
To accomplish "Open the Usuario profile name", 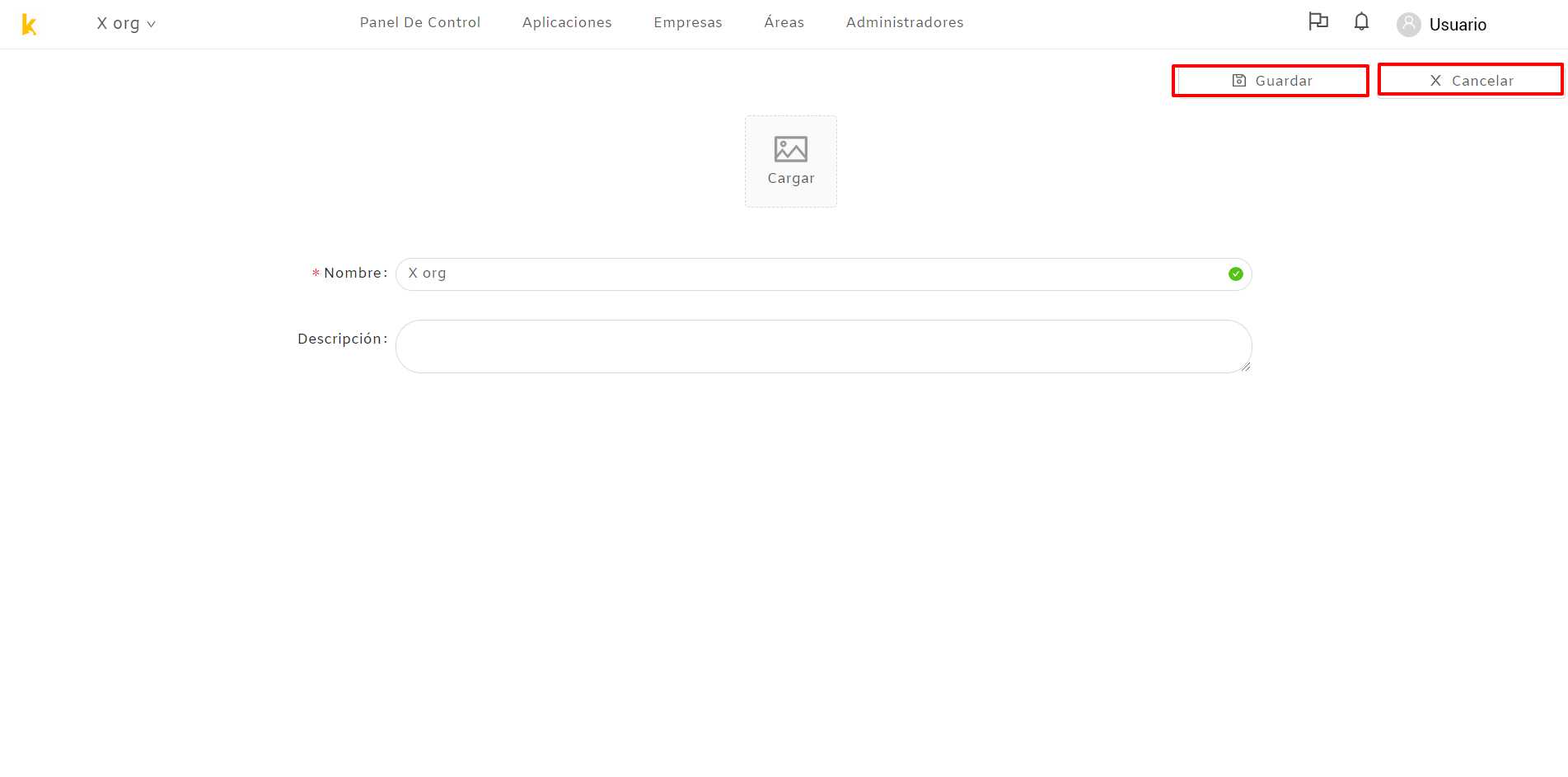I will (1458, 25).
